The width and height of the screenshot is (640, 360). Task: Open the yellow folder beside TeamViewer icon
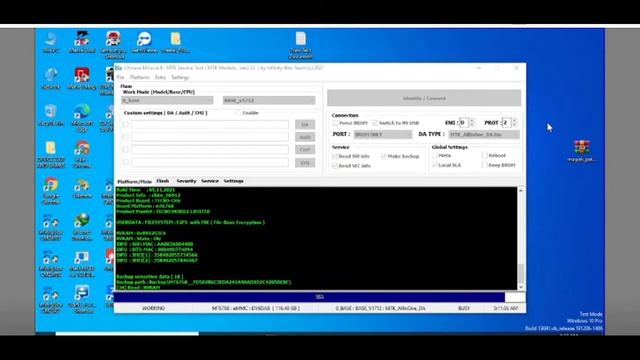[176, 42]
